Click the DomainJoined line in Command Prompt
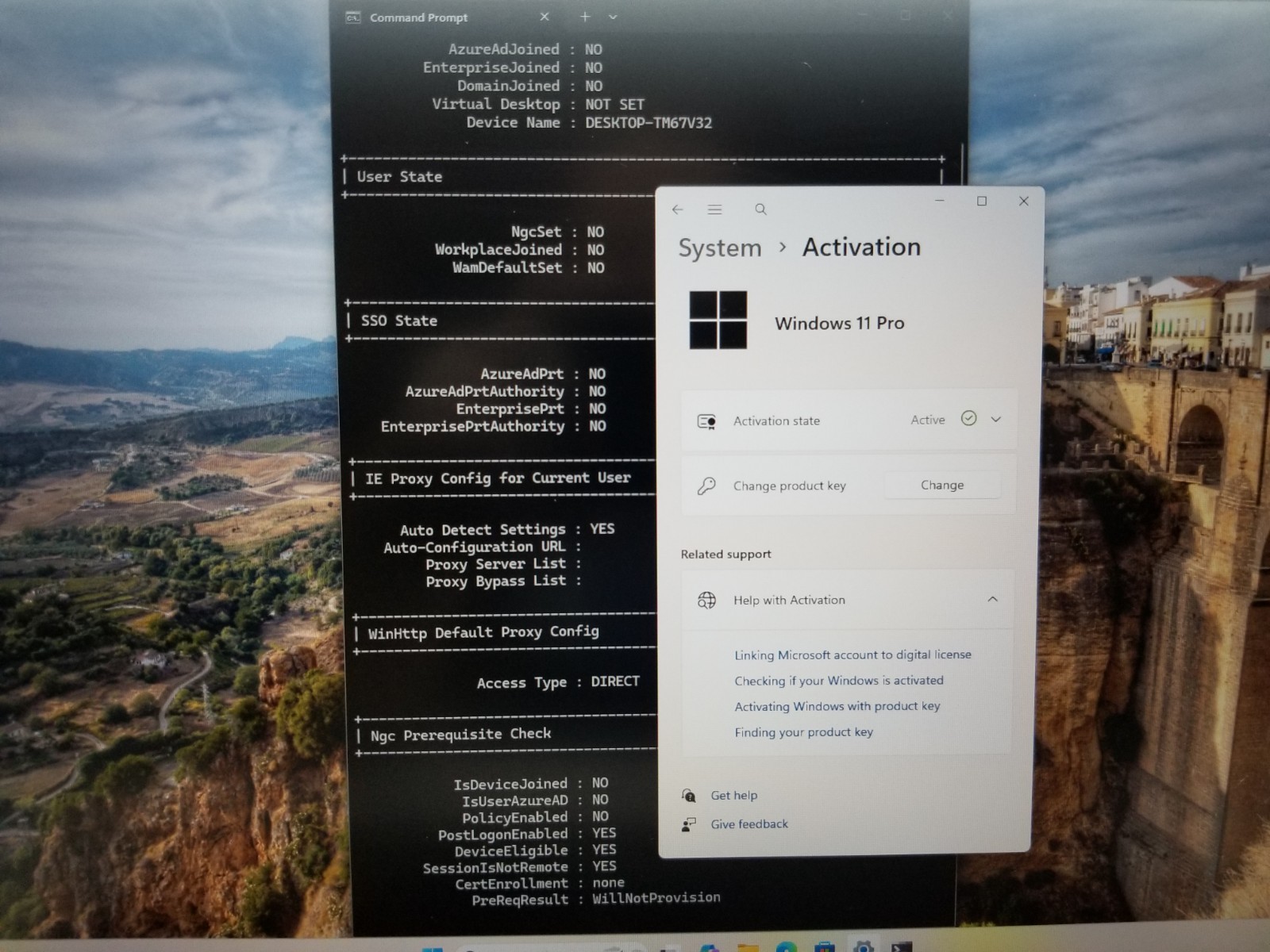 pos(529,86)
